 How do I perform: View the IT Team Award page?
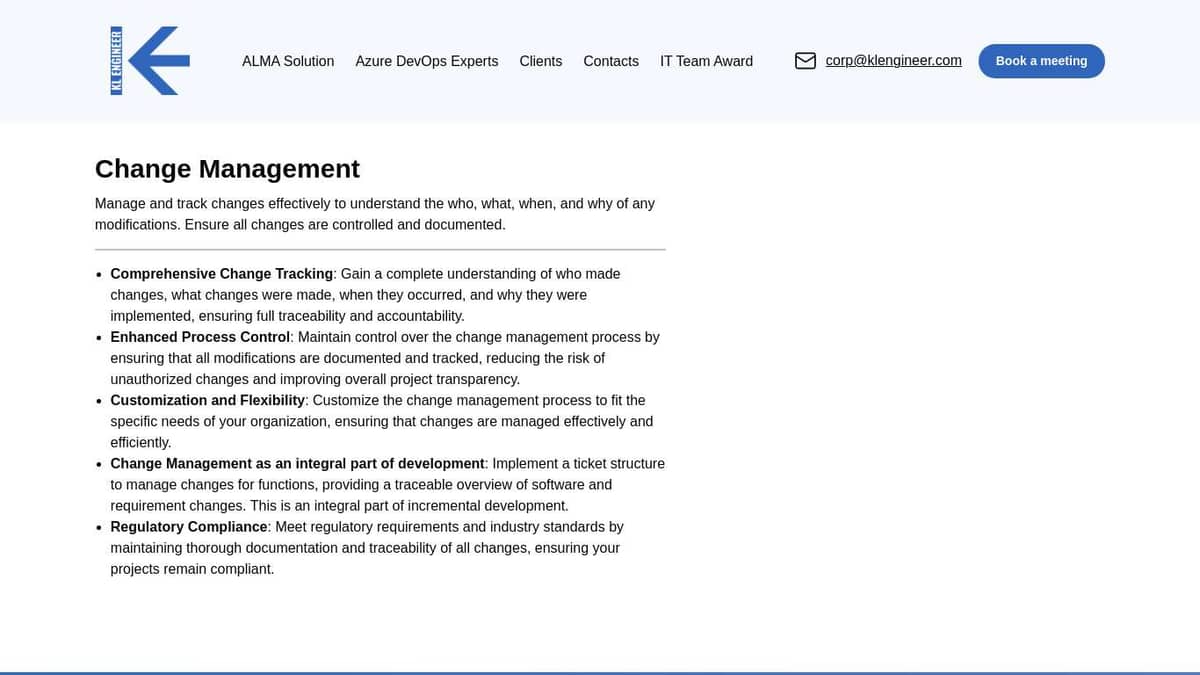coord(706,61)
